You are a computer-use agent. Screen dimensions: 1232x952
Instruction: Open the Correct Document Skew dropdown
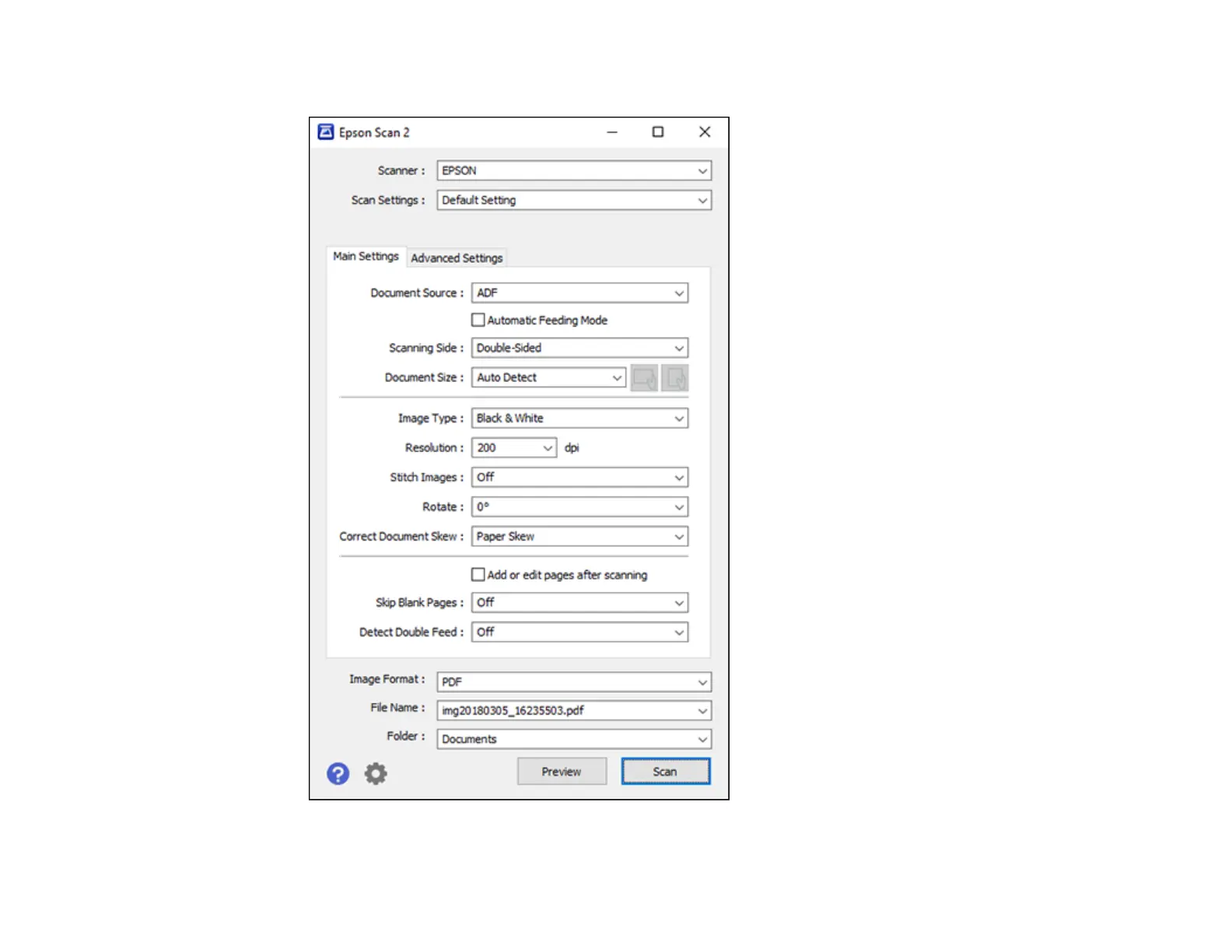579,537
